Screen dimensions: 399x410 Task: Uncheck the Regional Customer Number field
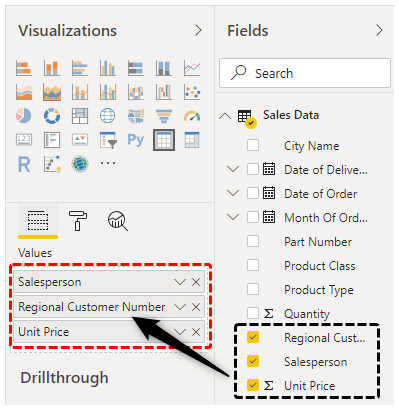coord(253,337)
